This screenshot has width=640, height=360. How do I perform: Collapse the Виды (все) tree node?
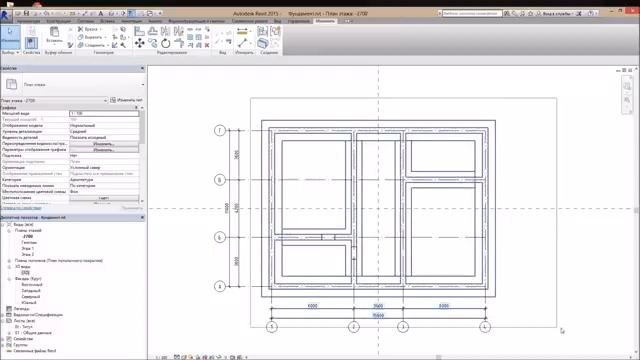pyautogui.click(x=3, y=224)
